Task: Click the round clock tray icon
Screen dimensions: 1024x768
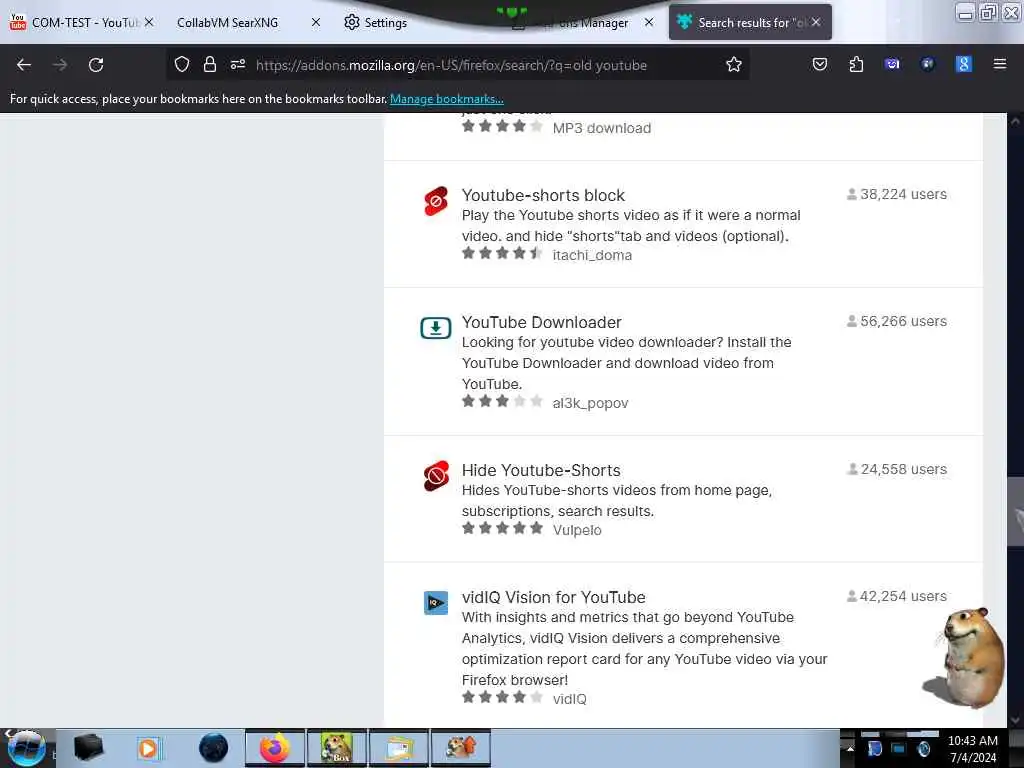Action: [923, 749]
